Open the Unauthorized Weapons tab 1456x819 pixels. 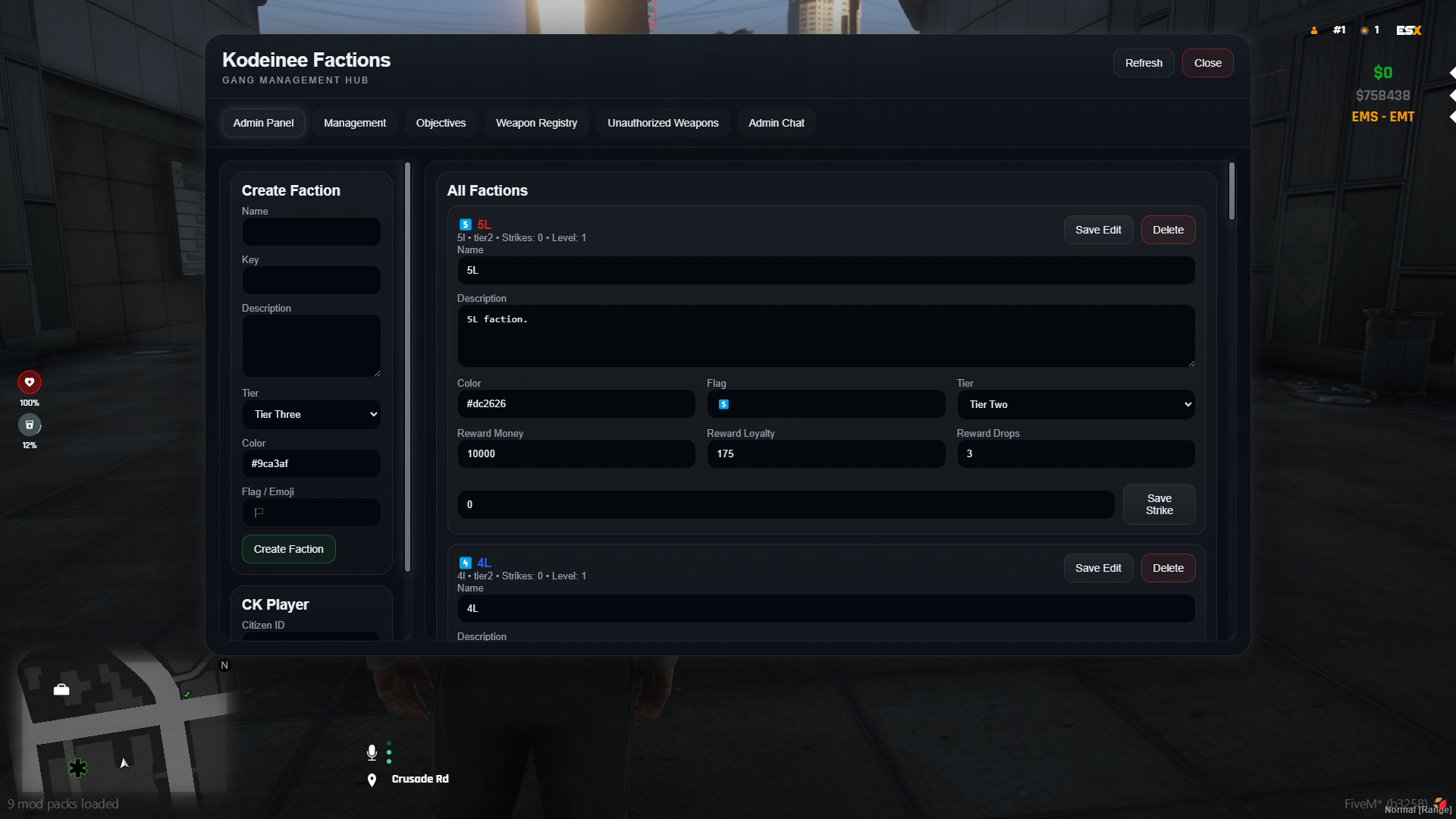coord(663,123)
